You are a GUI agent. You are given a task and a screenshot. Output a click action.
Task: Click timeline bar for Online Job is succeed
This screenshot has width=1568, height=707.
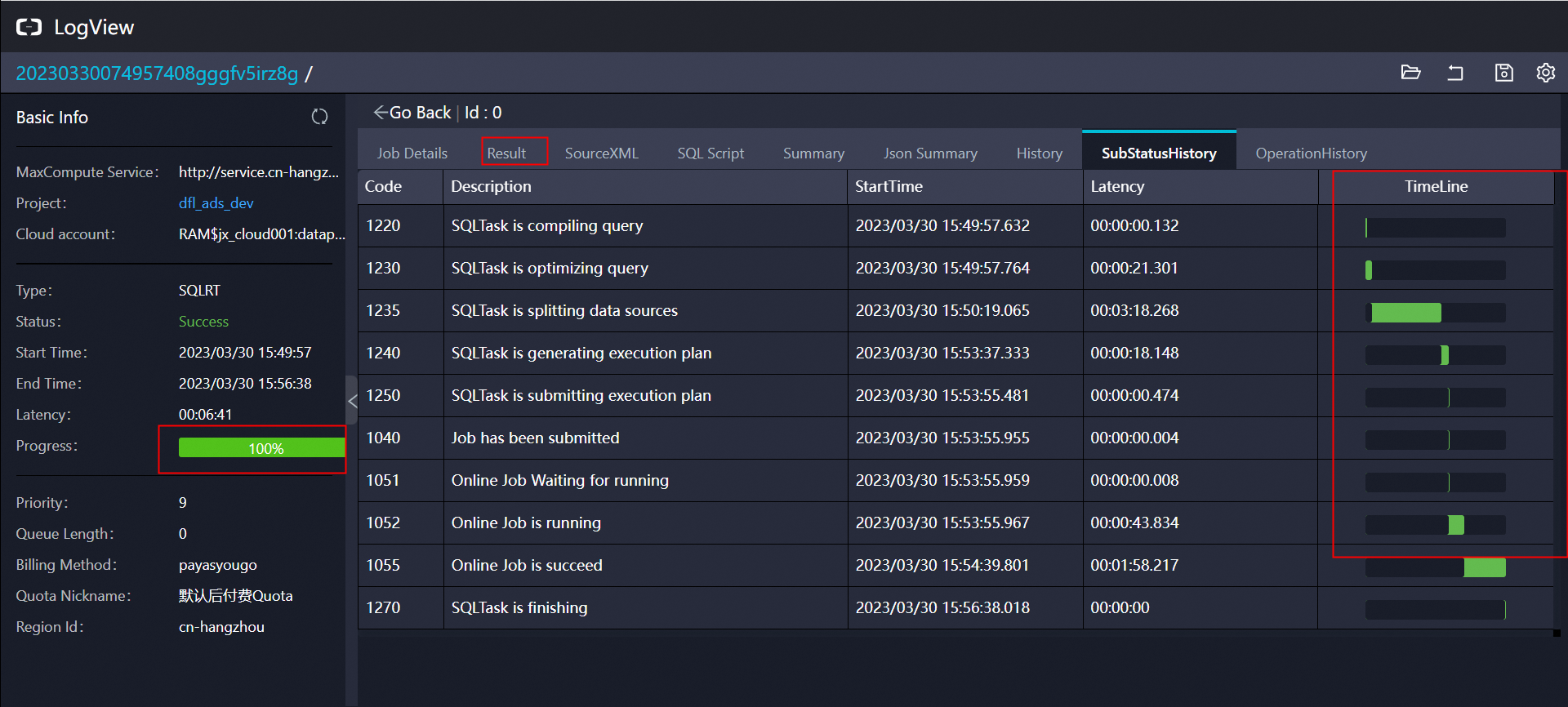click(x=1485, y=567)
